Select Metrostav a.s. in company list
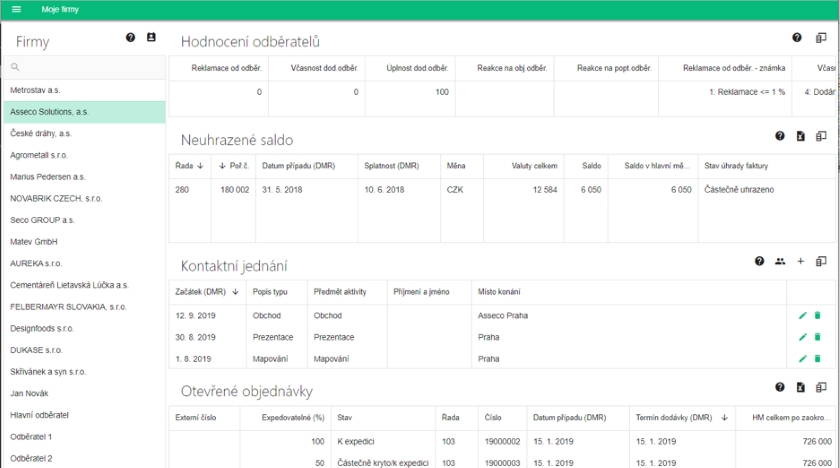The width and height of the screenshot is (840, 468). pos(85,90)
